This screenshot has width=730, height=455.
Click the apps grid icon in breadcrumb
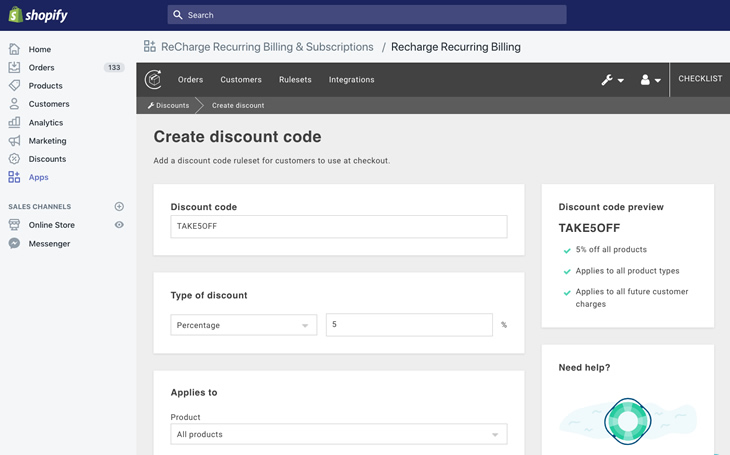tap(149, 46)
